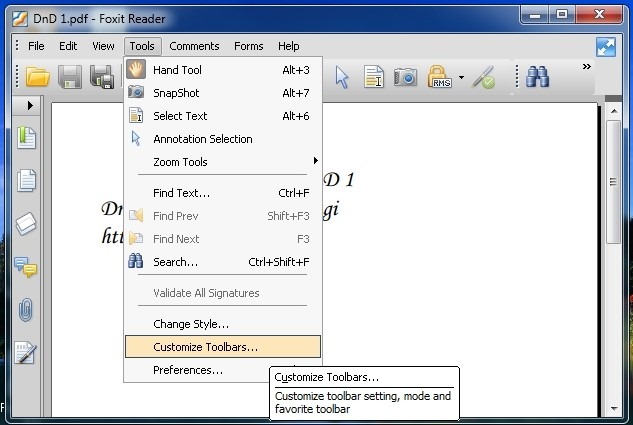The height and width of the screenshot is (425, 633).
Task: Minimize the Foxit Reader window
Action: 535,15
